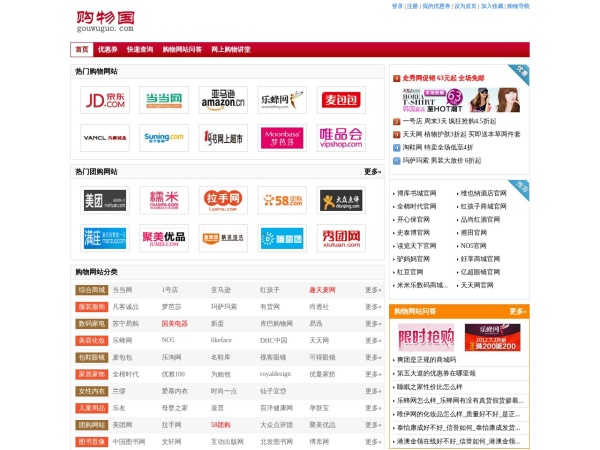Screen dimensions: 600x450
Task: Open the 大众点评 logo tile
Action: click(x=341, y=200)
